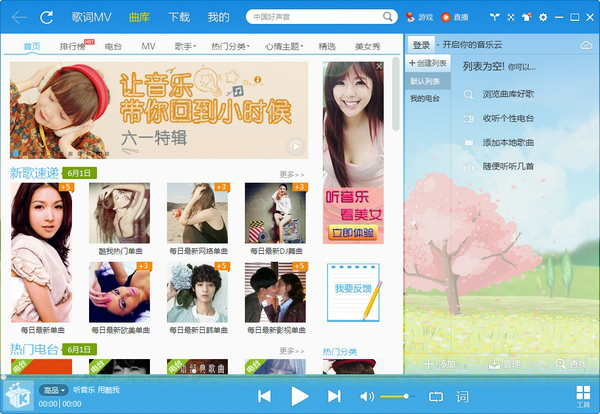This screenshot has width=600, height=414.
Task: Expand the 歌手 dropdown tab
Action: [185, 47]
